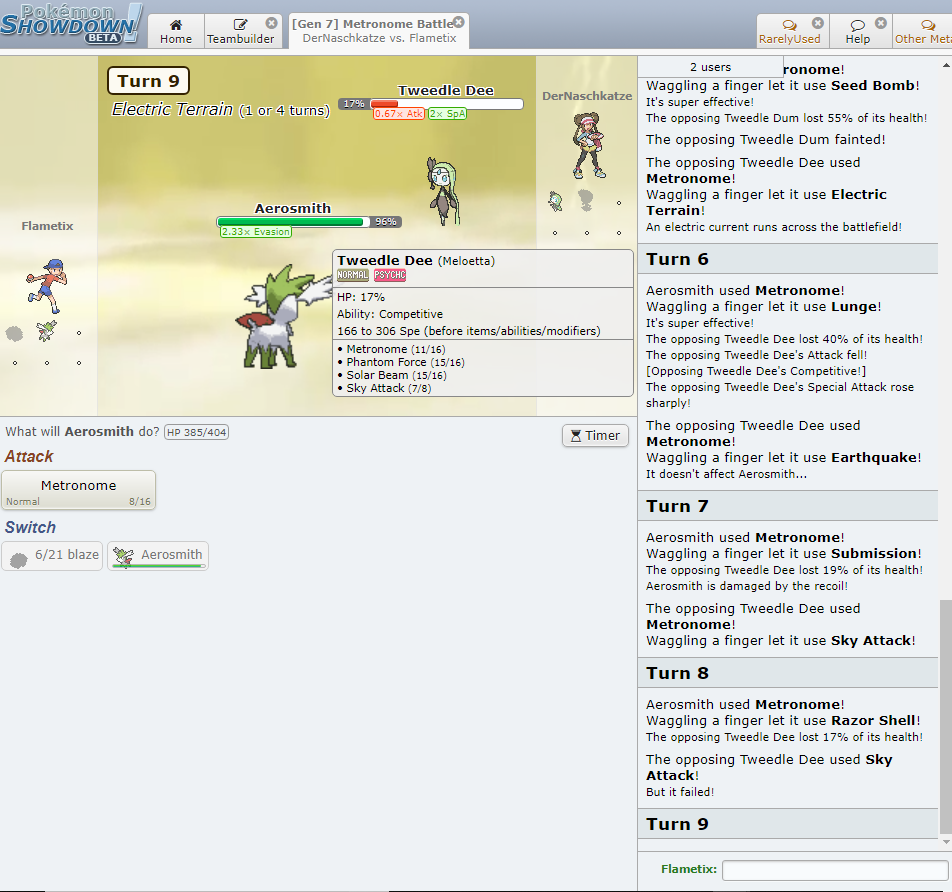Select the Gen 7 Metronome Battle tab

click(x=379, y=31)
